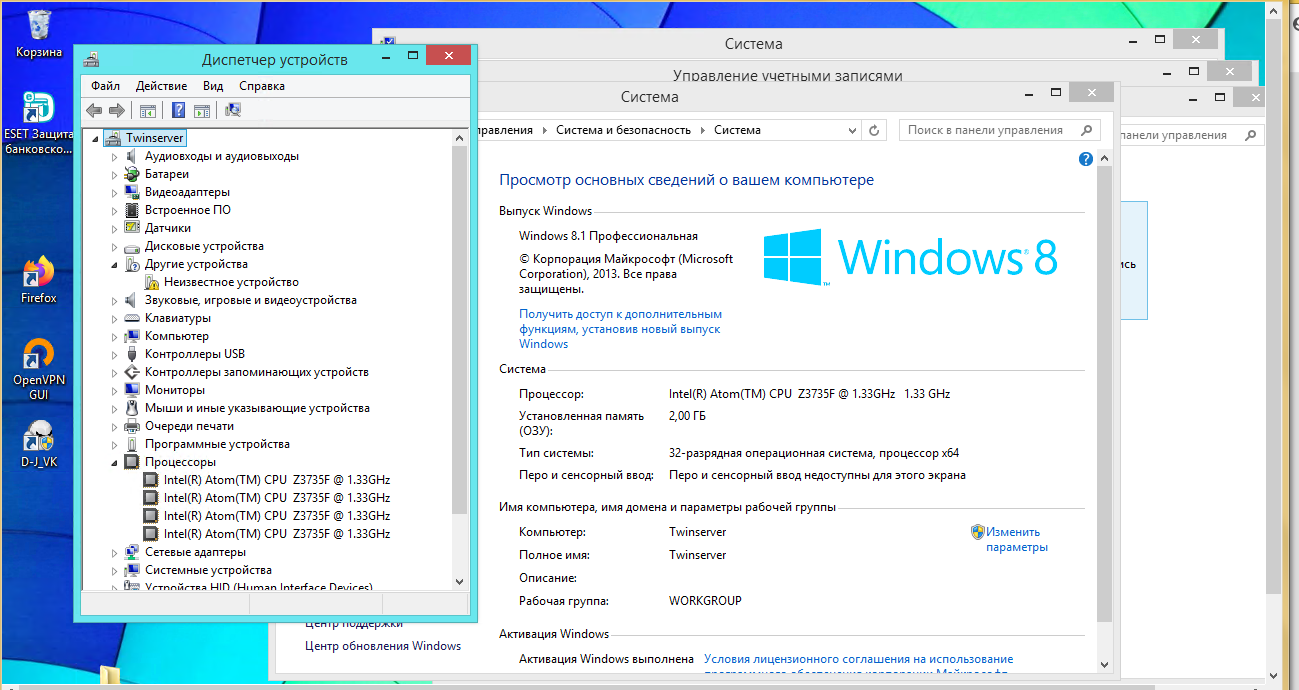This screenshot has height=690, width=1299.
Task: Expand the Контроллеры запоминающих устройств node
Action: point(114,373)
